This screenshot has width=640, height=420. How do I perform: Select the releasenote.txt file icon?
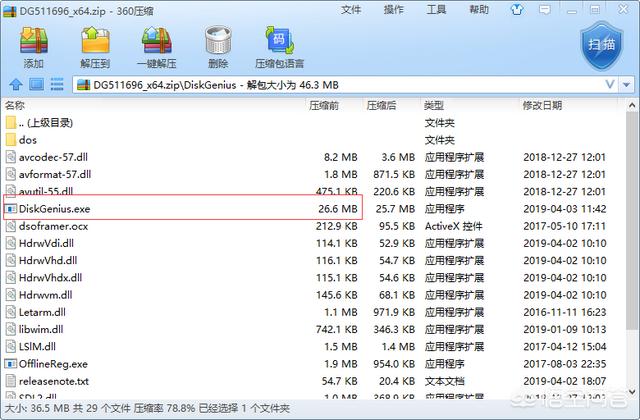[x=11, y=381]
